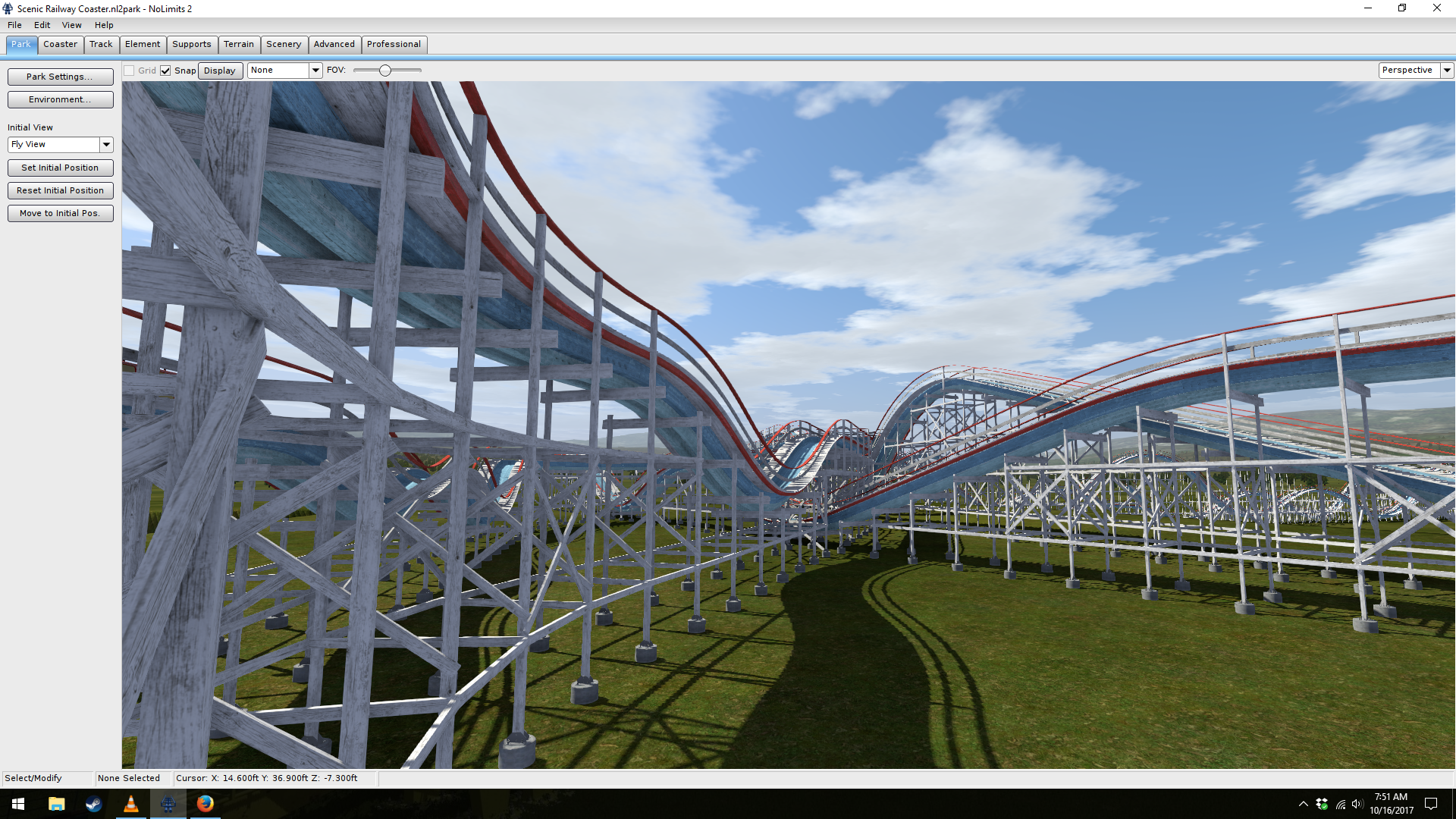Expand the Initial View Fly View dropdown
The width and height of the screenshot is (1456, 819).
106,144
